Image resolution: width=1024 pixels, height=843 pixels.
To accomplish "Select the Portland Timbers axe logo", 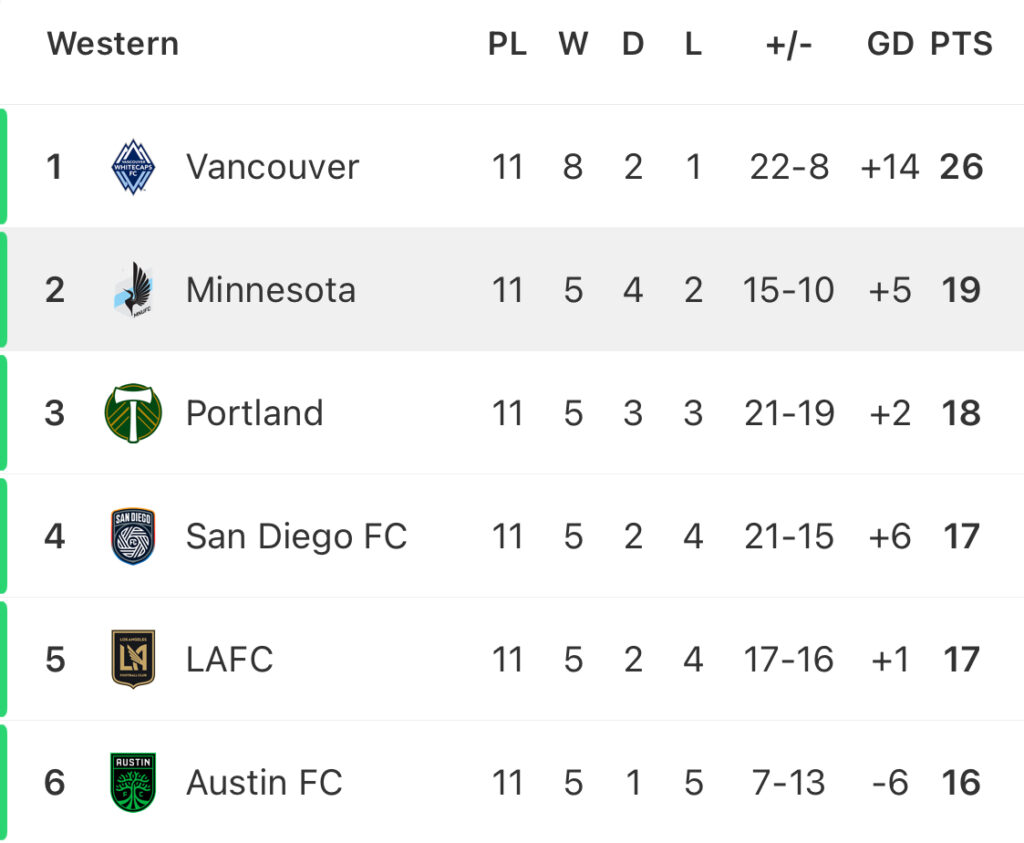I will click(x=133, y=413).
